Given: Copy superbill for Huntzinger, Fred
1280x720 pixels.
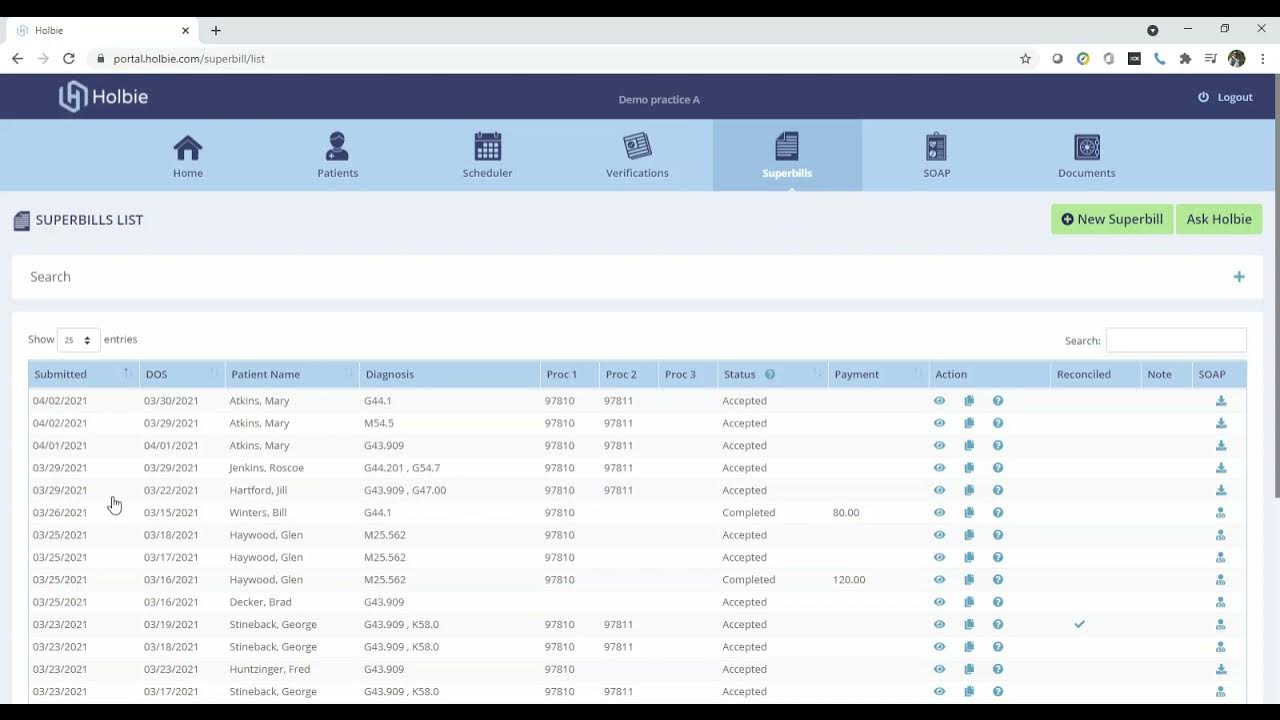Looking at the screenshot, I should coord(969,669).
